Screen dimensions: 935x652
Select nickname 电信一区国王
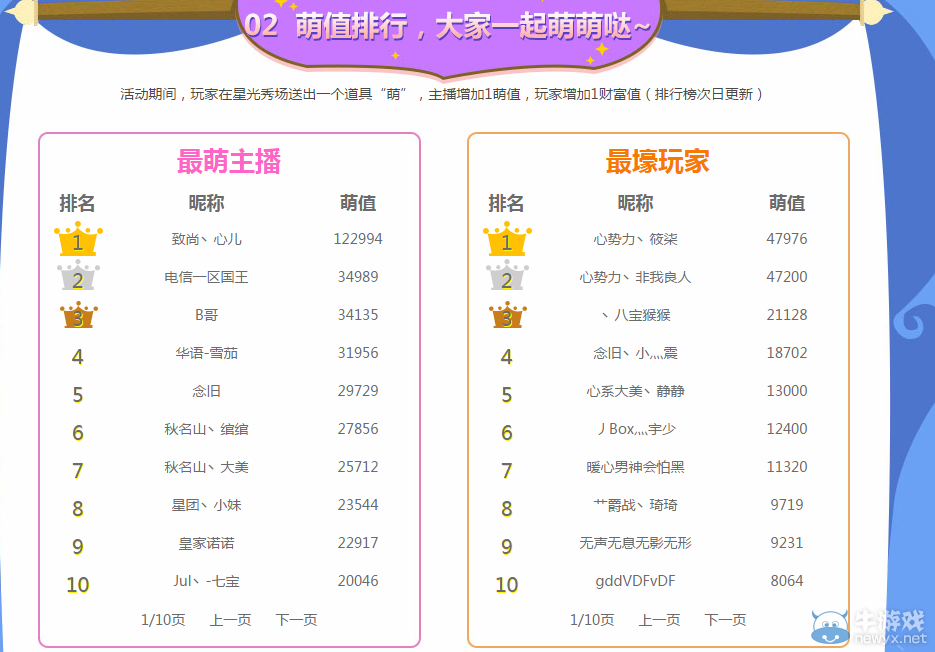pos(206,277)
